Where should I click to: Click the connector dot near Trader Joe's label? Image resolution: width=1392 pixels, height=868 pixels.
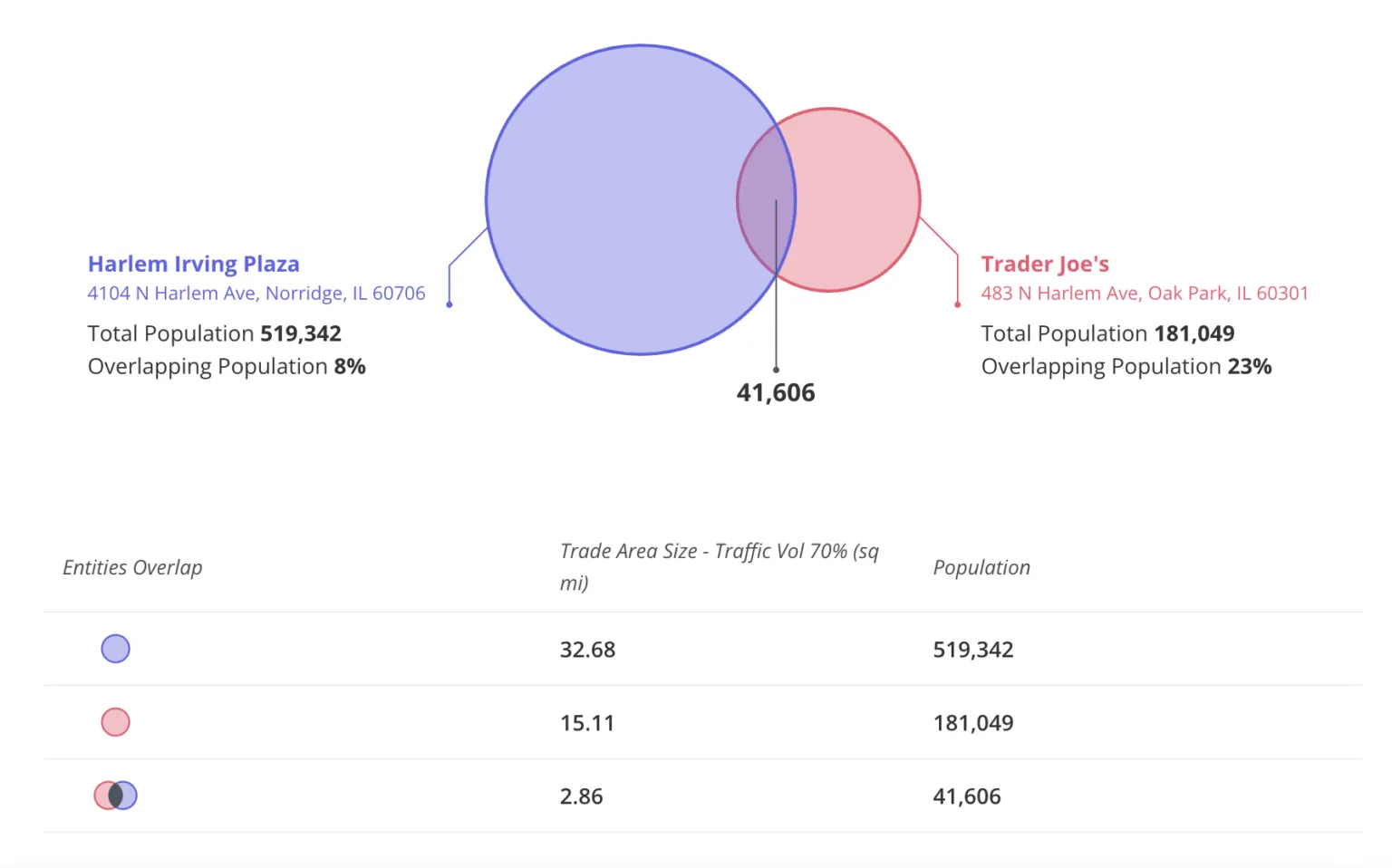(x=957, y=305)
